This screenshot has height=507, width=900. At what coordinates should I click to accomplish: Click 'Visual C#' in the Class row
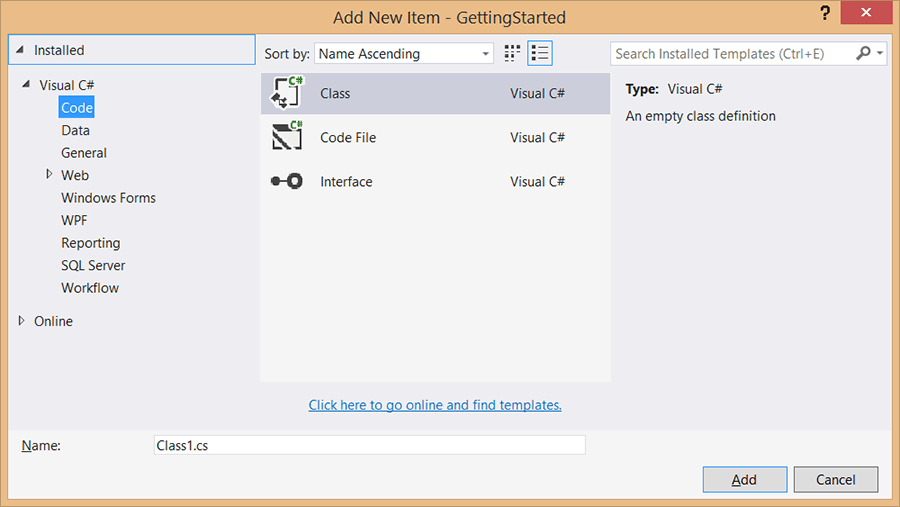[537, 93]
